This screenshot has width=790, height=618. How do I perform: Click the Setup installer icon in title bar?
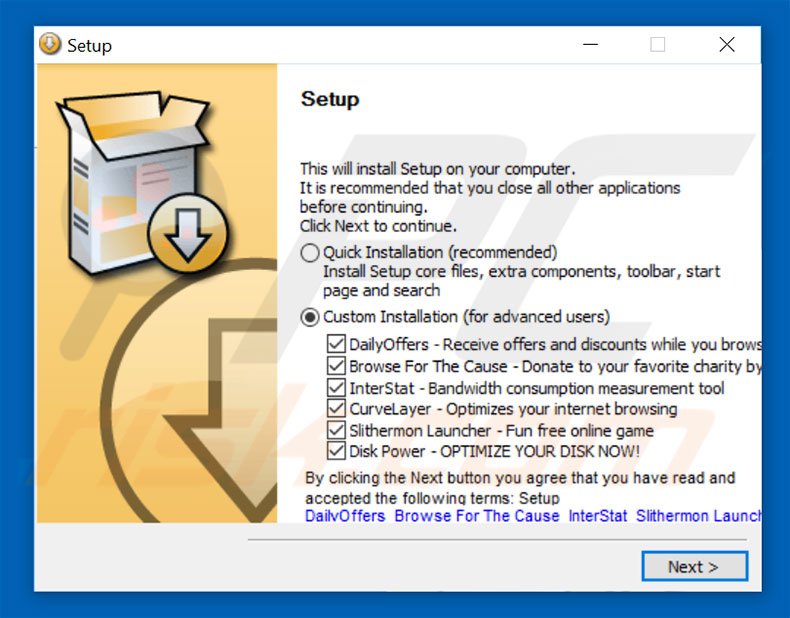(x=49, y=44)
